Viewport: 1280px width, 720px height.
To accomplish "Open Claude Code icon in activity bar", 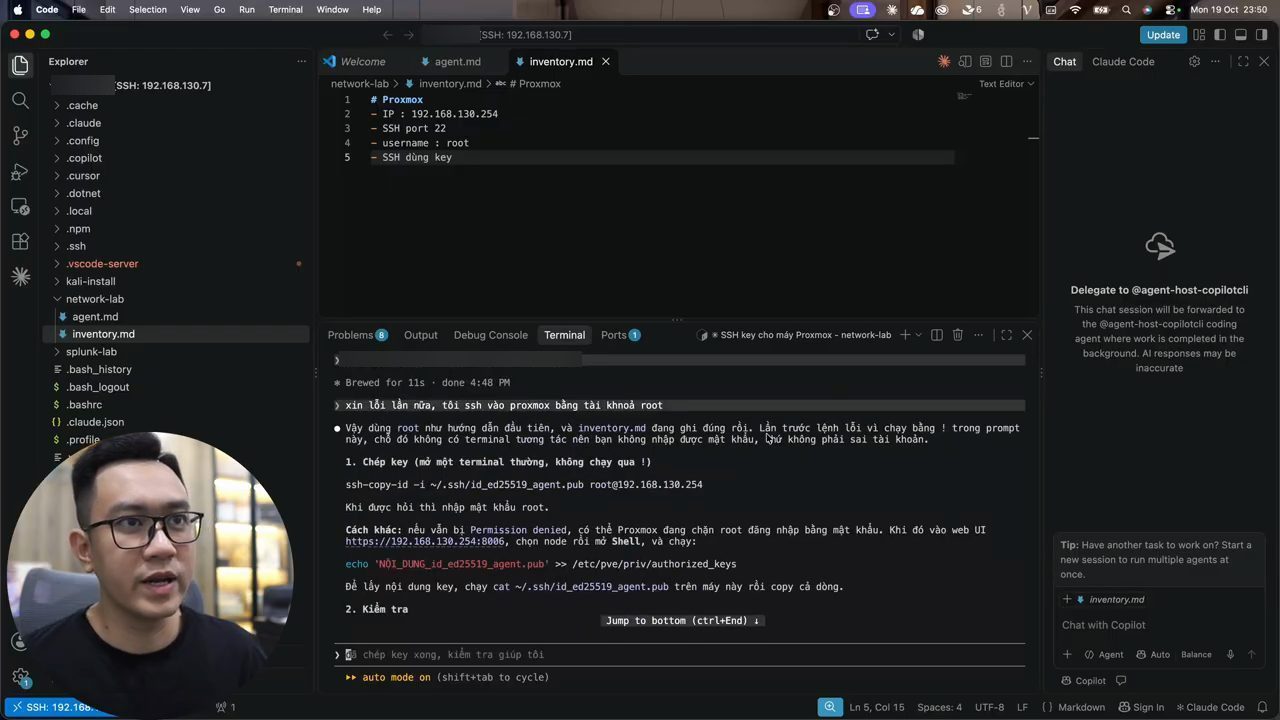I will click(x=20, y=276).
